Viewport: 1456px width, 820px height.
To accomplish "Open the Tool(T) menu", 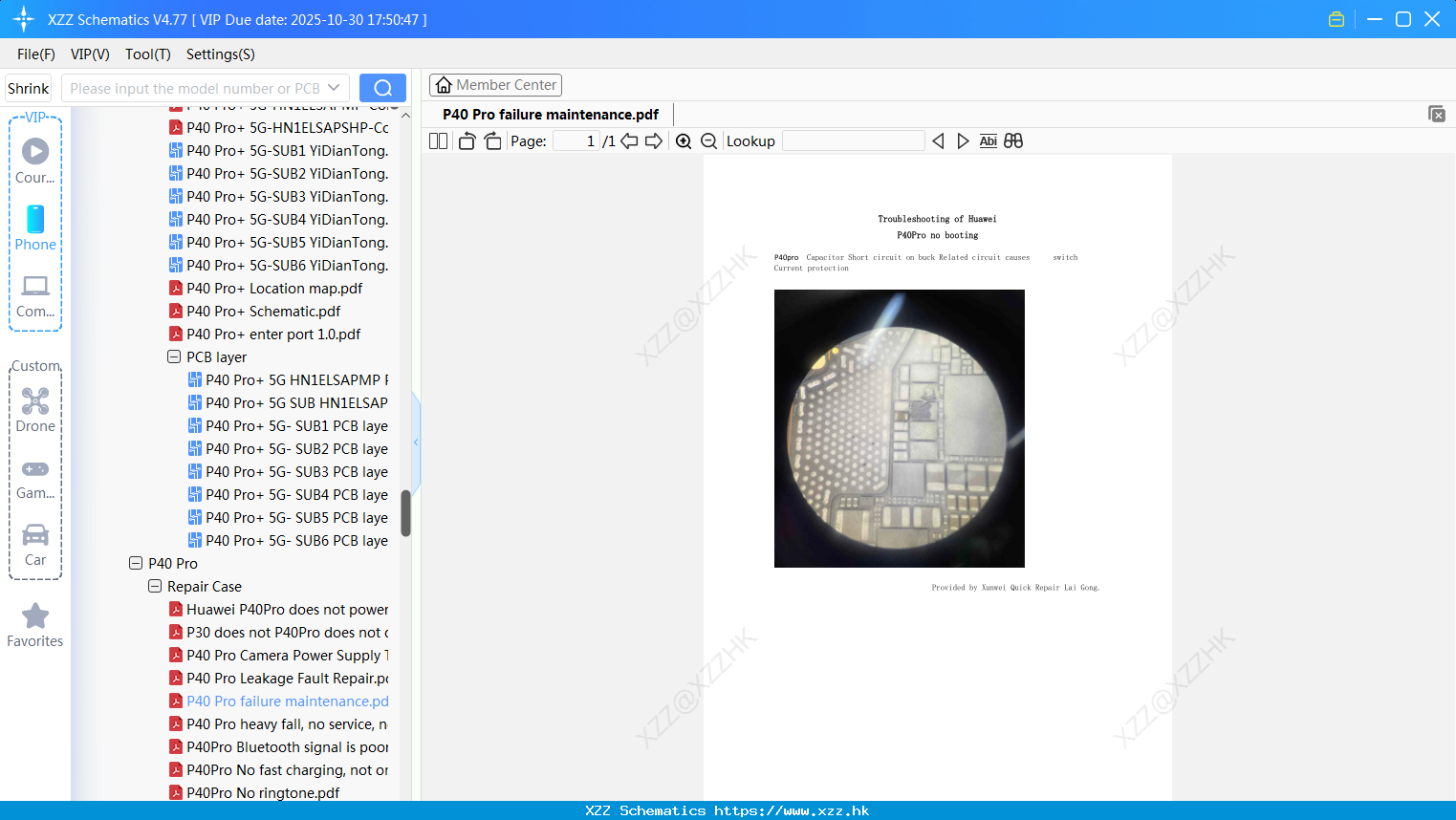I will click(148, 54).
